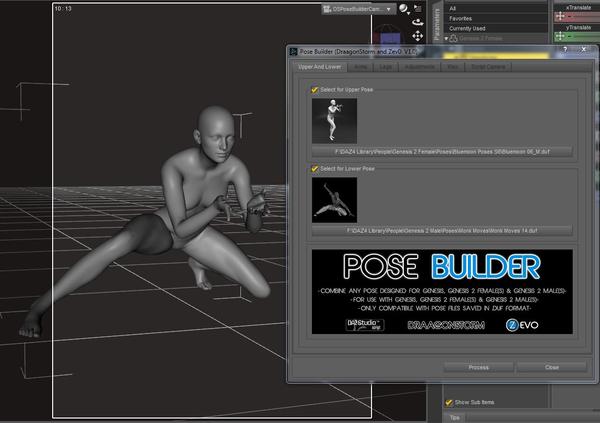Click the yTranslate slider handle icon
This screenshot has width=600, height=423.
[x=560, y=36]
